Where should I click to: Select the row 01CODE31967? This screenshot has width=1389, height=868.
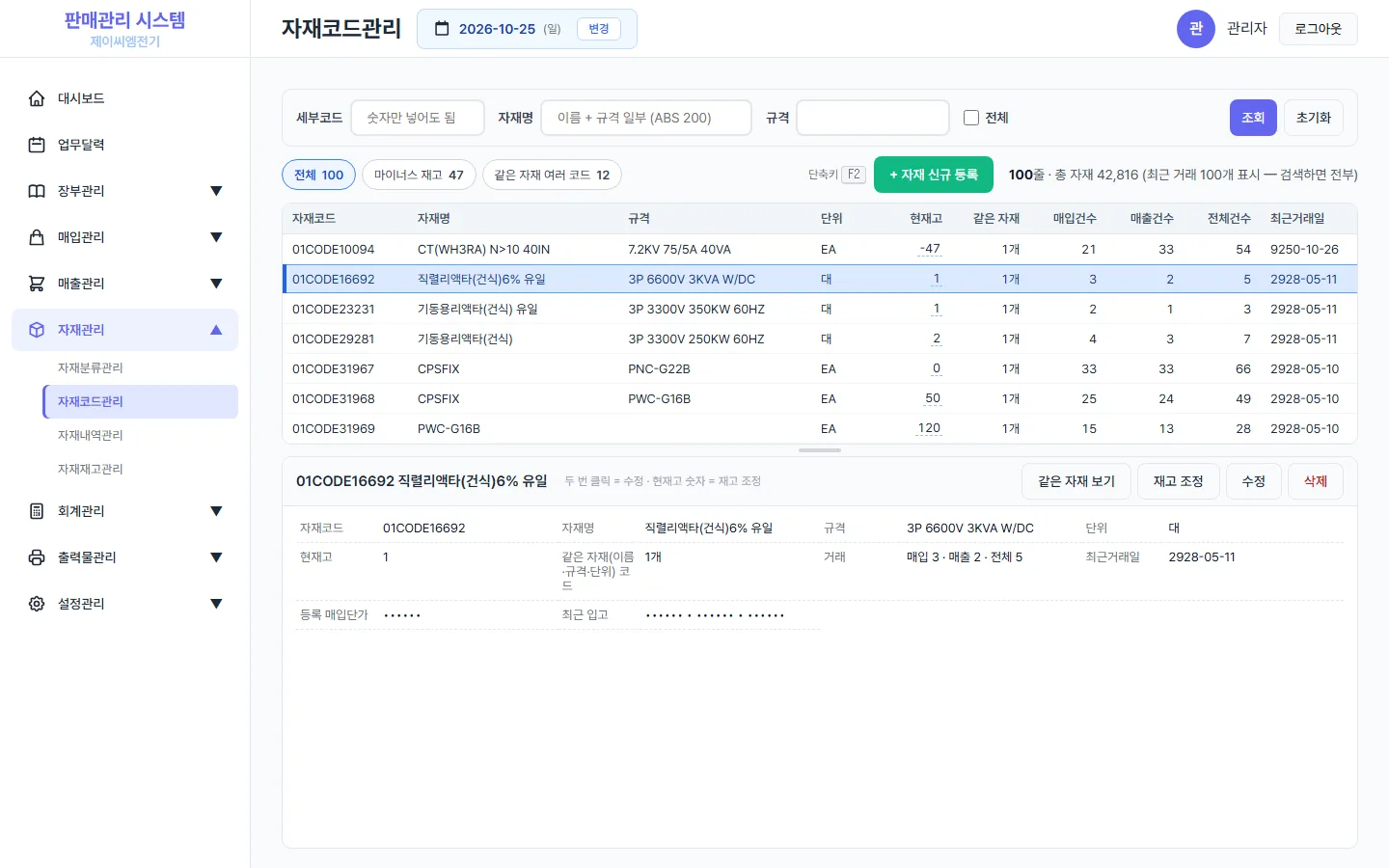click(820, 369)
